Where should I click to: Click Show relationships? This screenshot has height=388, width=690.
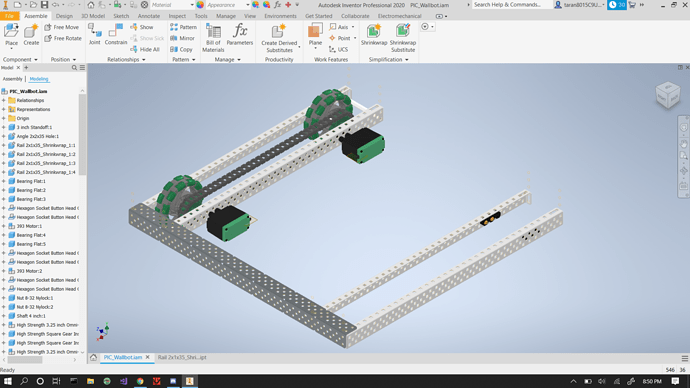(142, 27)
